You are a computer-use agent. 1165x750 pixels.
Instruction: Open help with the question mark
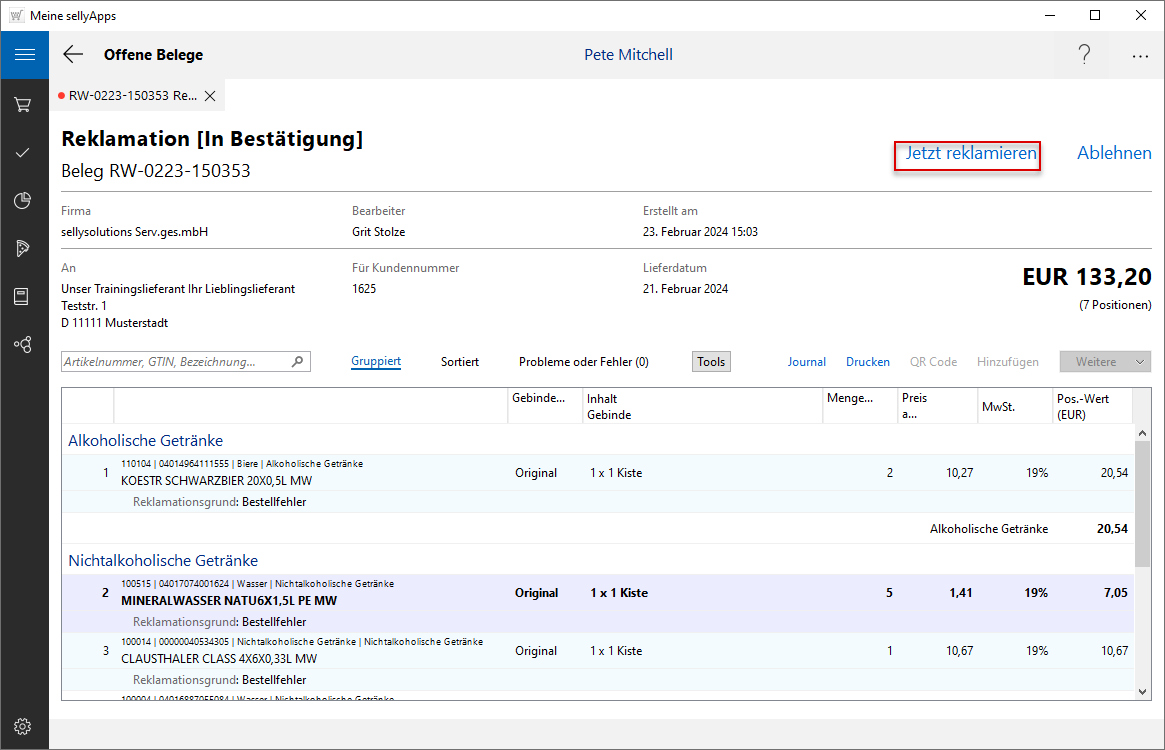[x=1084, y=55]
